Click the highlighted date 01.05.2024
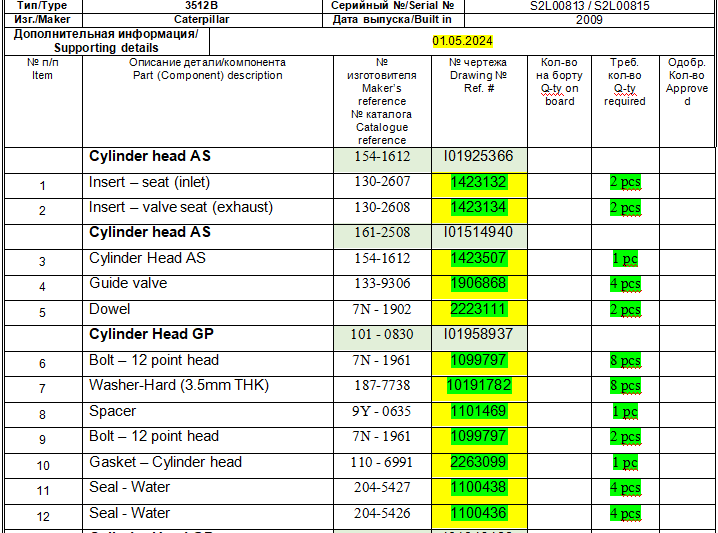 tap(463, 41)
